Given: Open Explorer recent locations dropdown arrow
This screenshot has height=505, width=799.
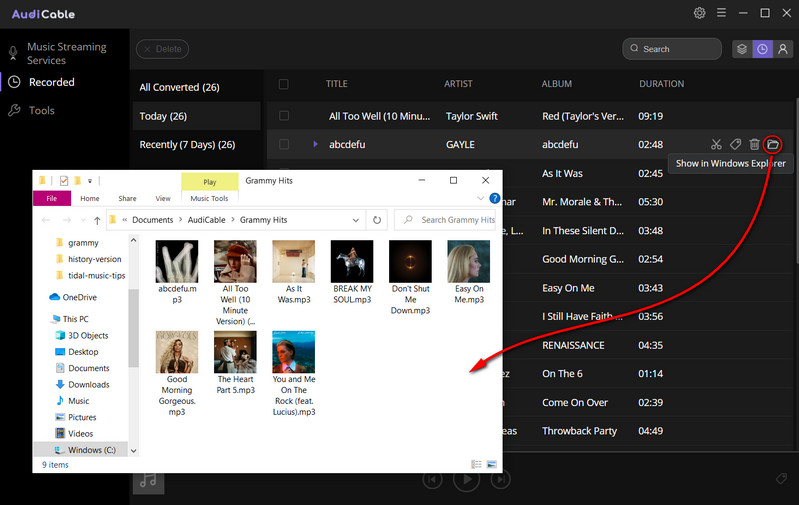Looking at the screenshot, I should point(83,220).
